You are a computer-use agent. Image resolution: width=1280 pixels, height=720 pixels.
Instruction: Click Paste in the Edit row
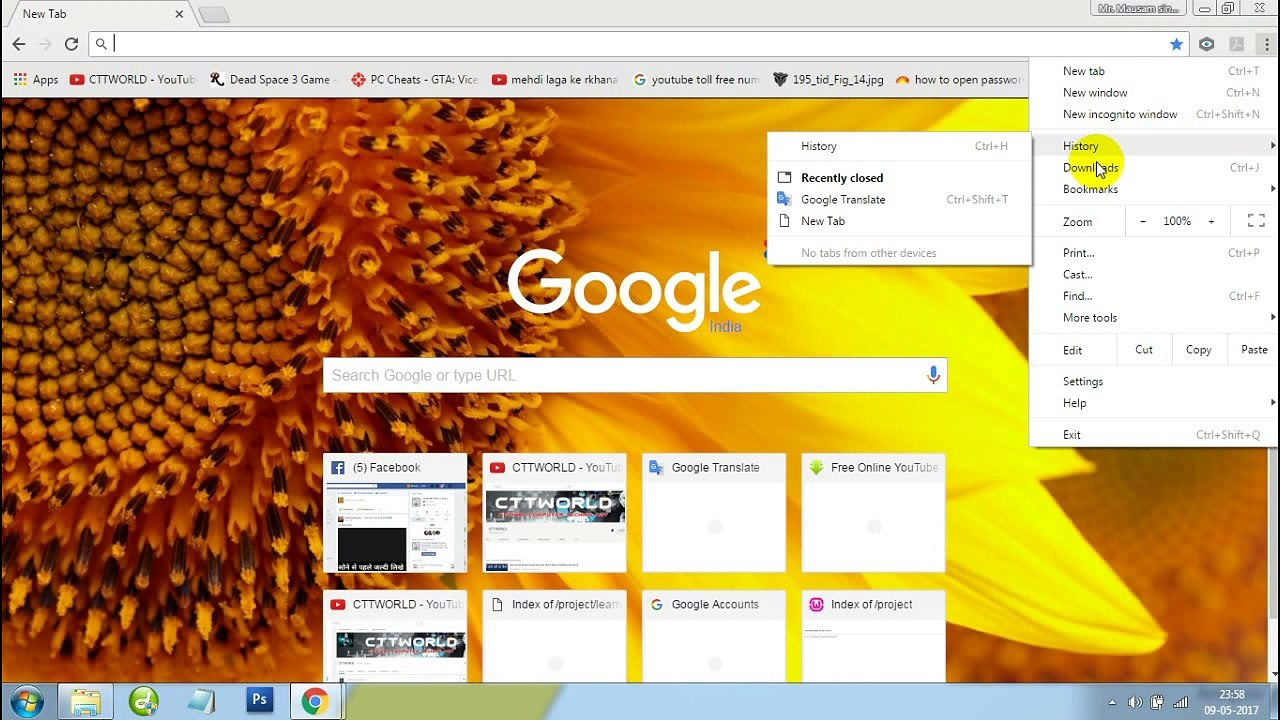(x=1254, y=350)
